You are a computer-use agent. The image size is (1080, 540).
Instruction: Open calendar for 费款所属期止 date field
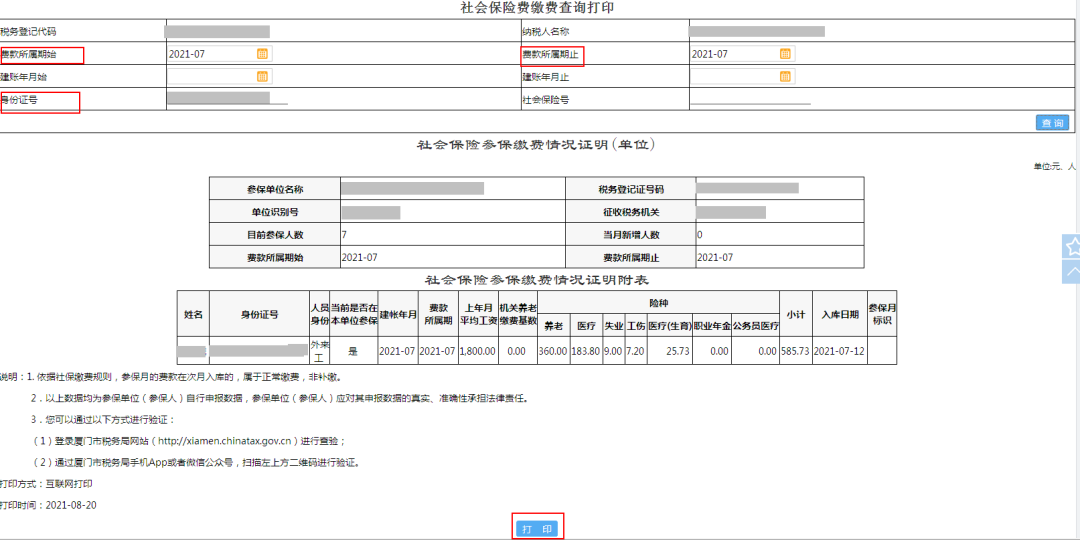785,54
